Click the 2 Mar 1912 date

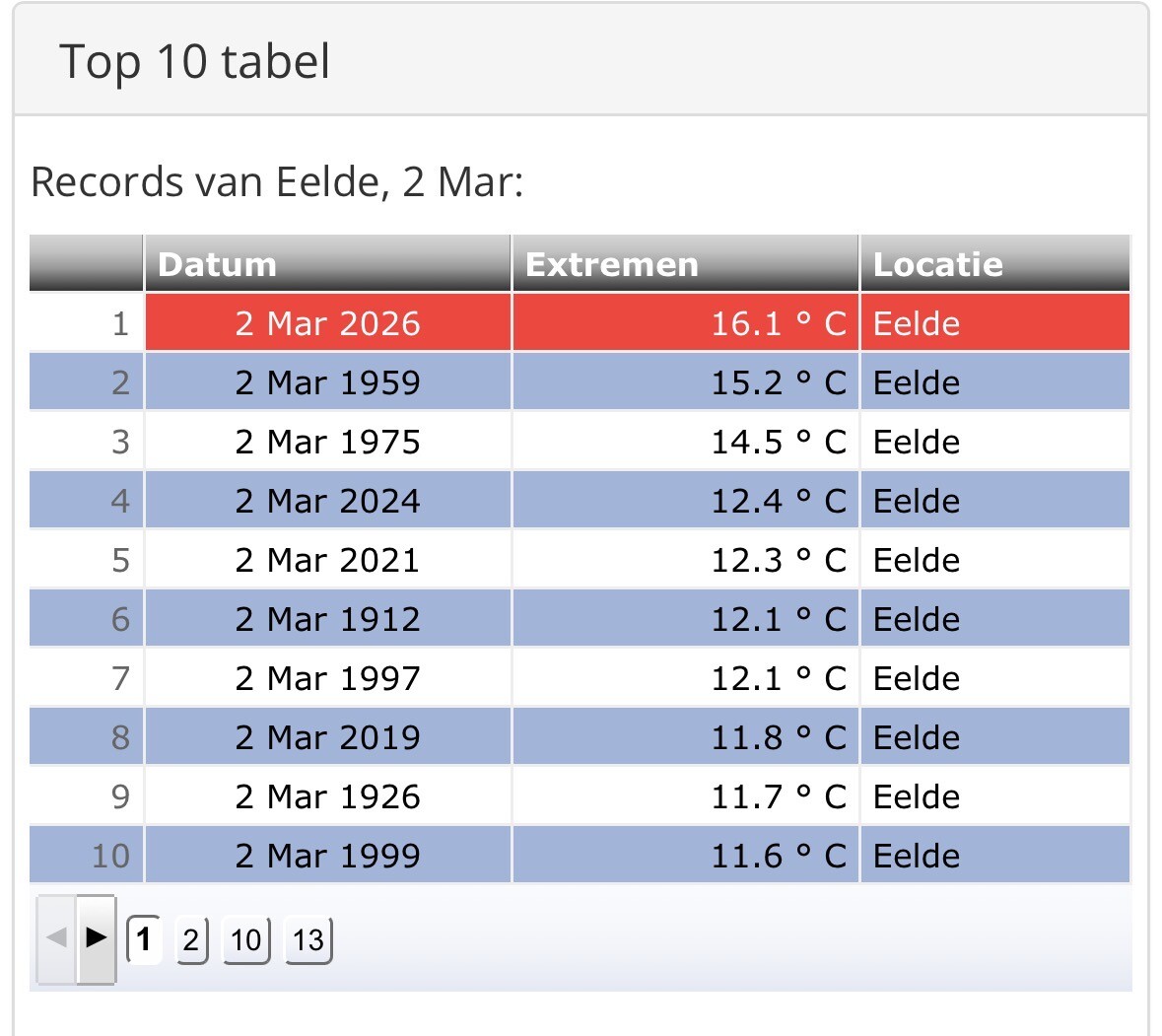click(x=327, y=619)
